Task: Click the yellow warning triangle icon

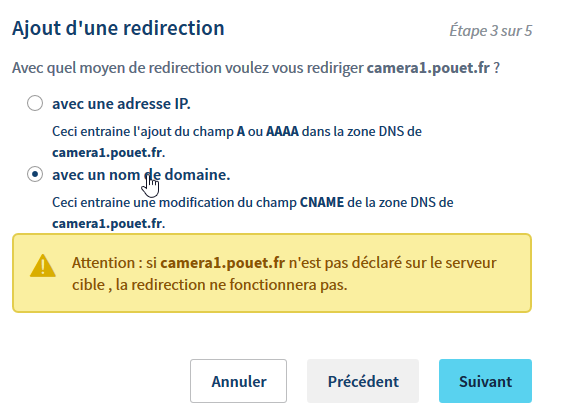Action: (43, 266)
